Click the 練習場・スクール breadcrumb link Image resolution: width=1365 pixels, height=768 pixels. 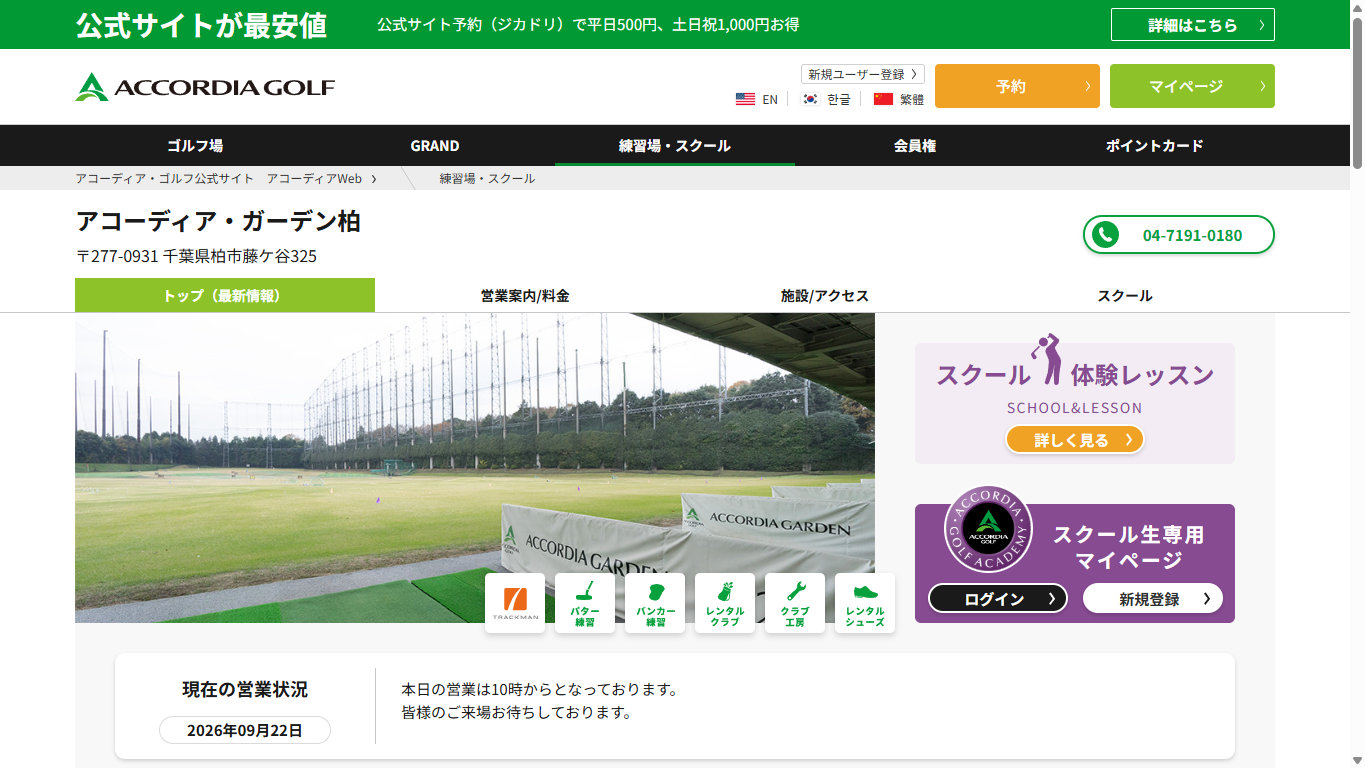(x=487, y=178)
